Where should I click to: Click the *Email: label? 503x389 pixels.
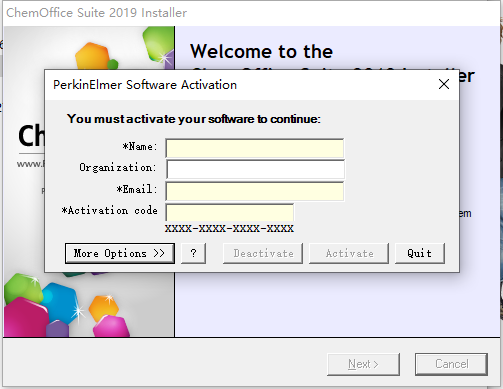click(x=137, y=189)
